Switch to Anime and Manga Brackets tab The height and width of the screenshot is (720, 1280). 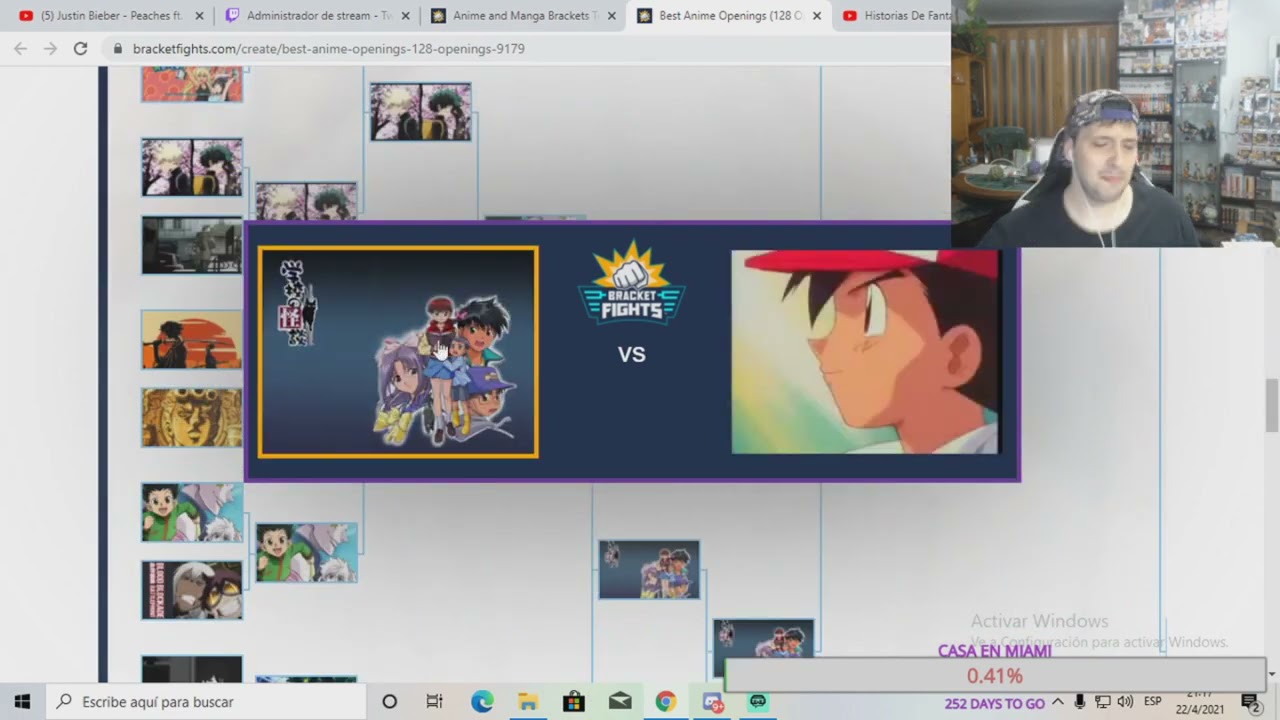[523, 16]
